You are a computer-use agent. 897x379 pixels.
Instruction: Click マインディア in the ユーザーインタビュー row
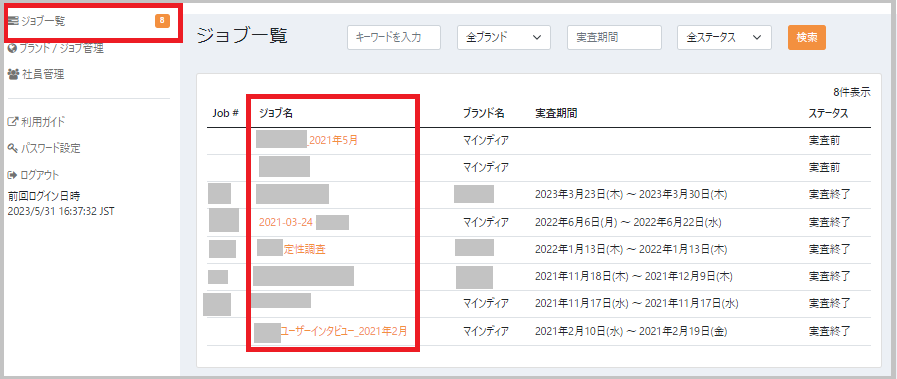486,331
